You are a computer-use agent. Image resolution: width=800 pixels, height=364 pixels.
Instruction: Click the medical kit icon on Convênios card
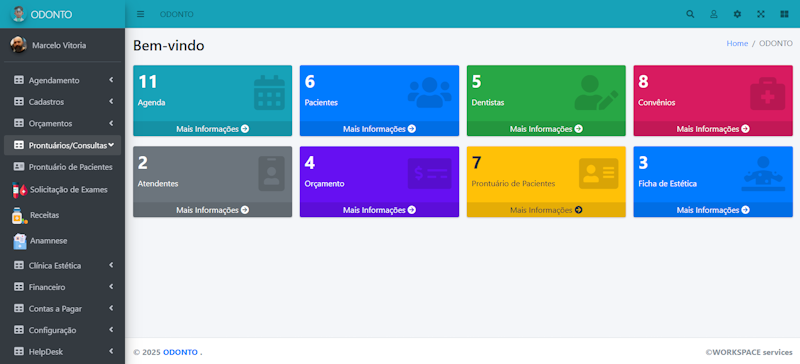click(767, 93)
